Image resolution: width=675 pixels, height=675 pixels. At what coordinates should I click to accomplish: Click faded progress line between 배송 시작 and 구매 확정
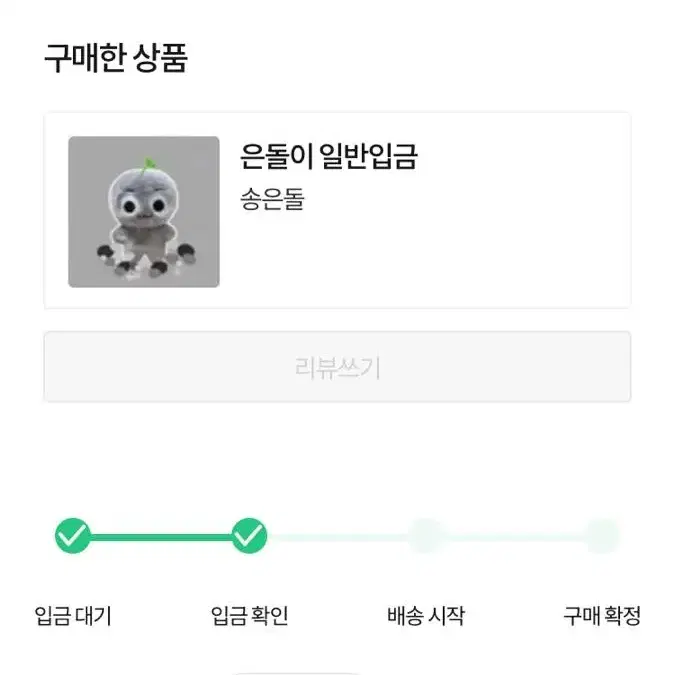click(515, 537)
